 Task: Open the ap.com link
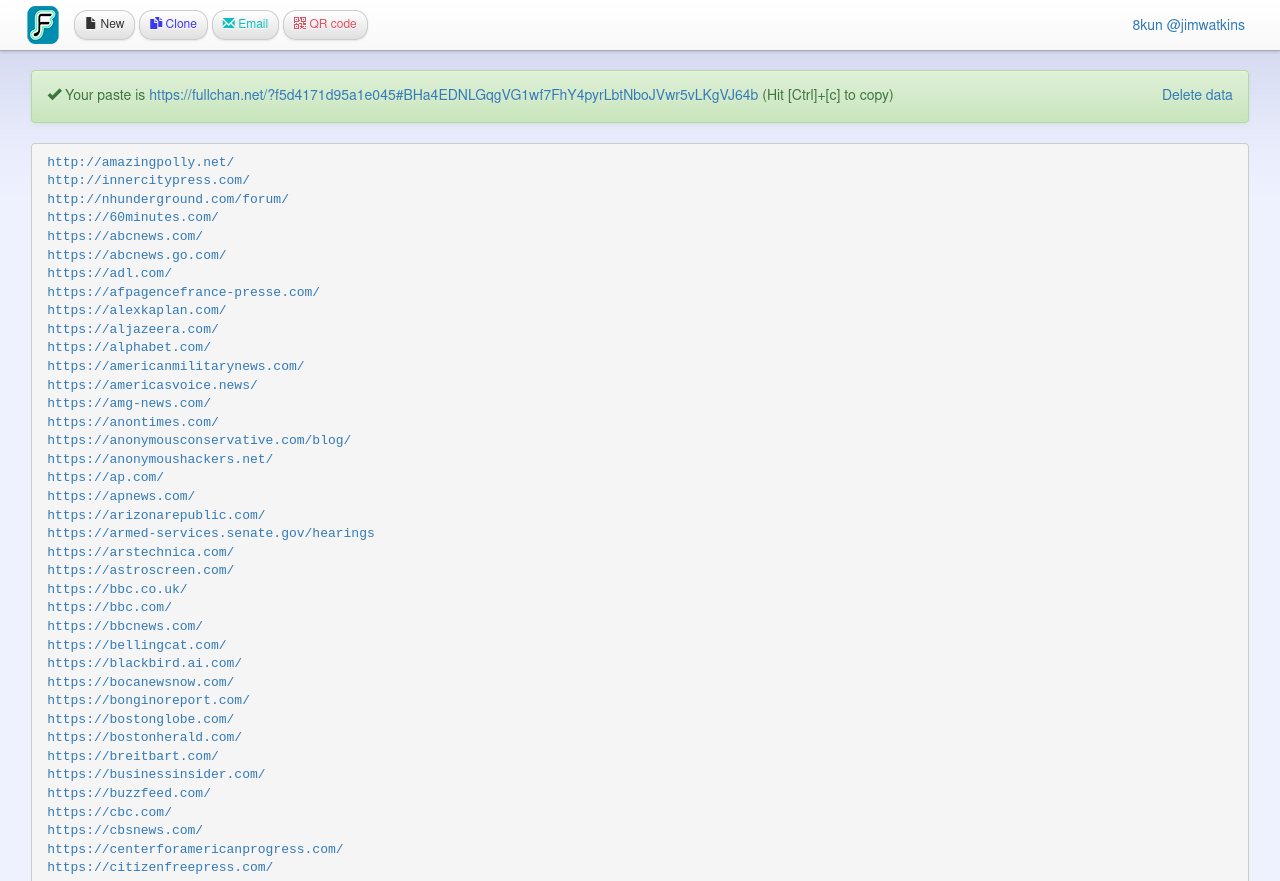pyautogui.click(x=105, y=478)
